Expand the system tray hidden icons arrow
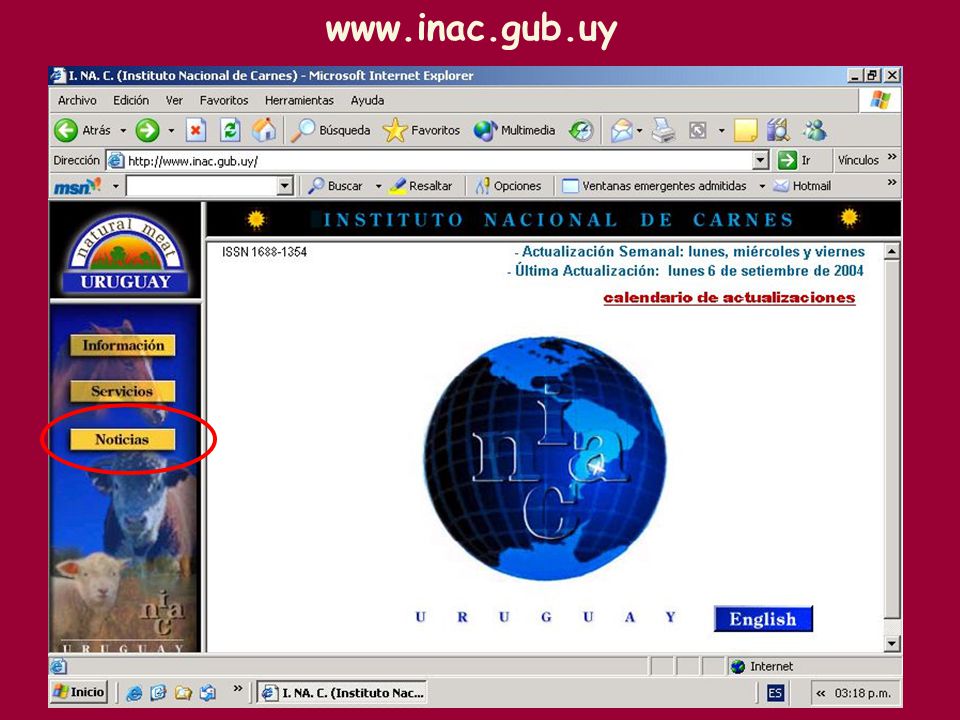 click(820, 694)
